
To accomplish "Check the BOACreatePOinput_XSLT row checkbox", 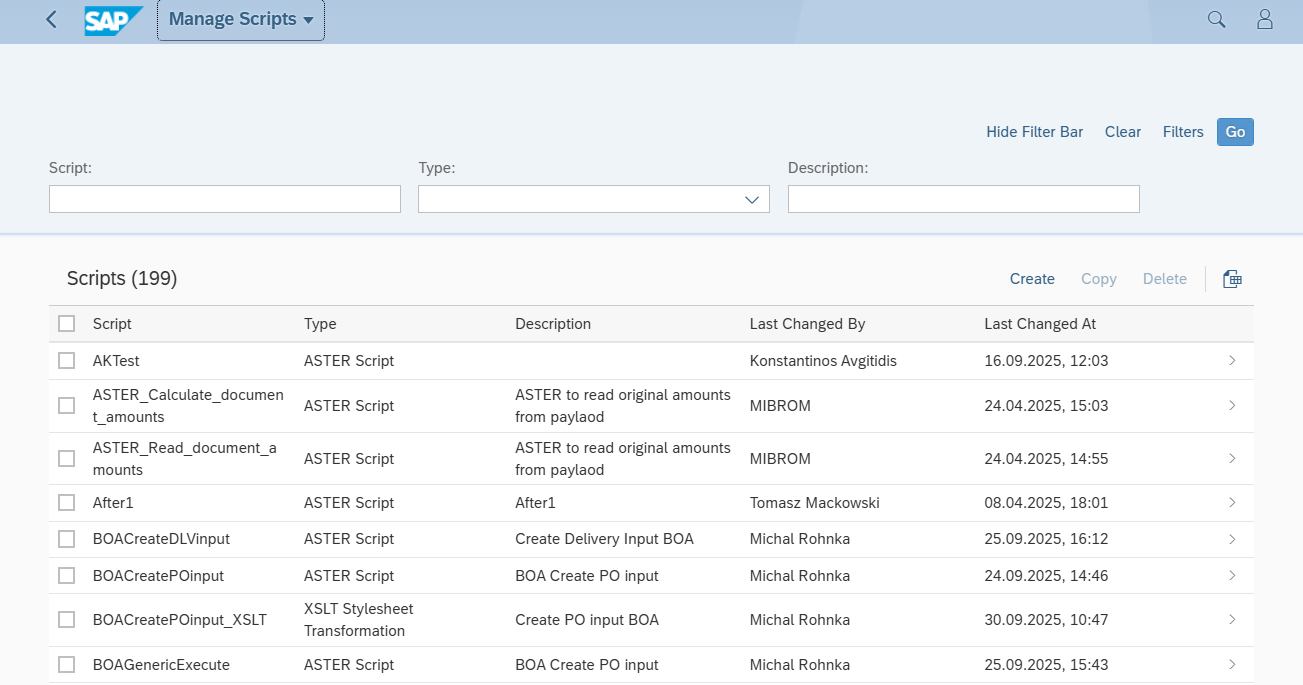I will click(x=66, y=620).
